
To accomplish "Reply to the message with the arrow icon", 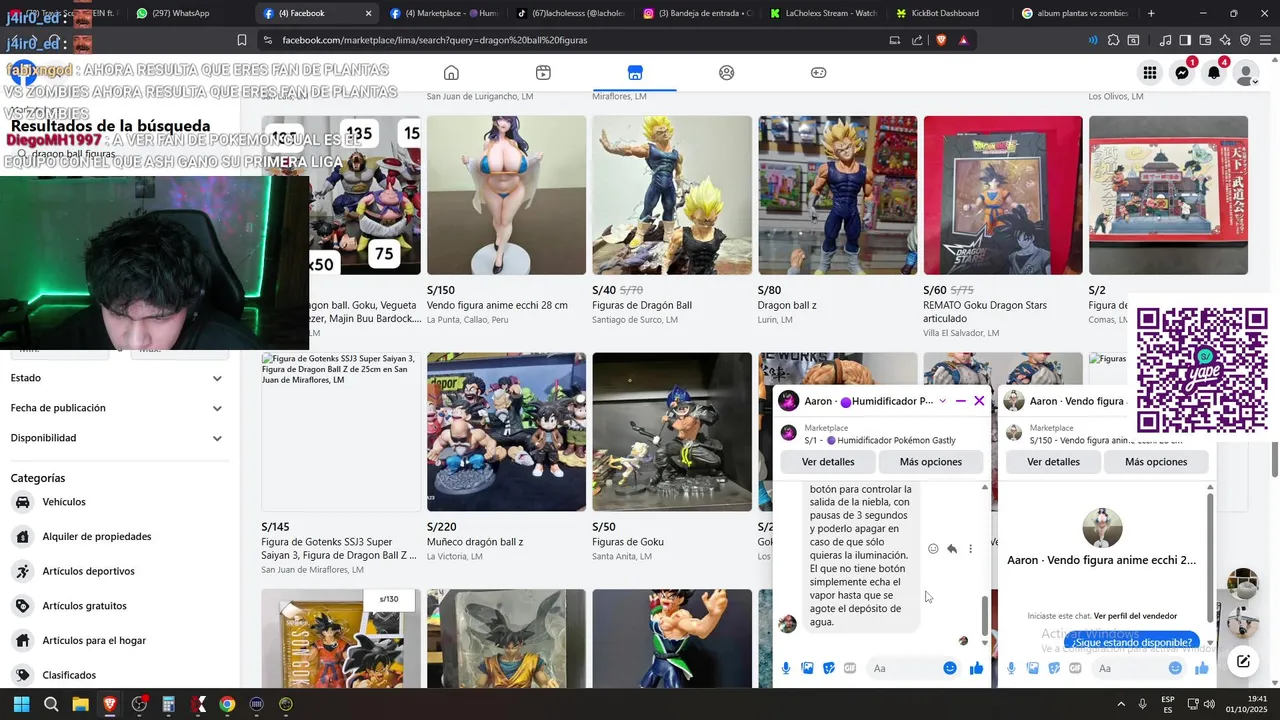I will 952,549.
